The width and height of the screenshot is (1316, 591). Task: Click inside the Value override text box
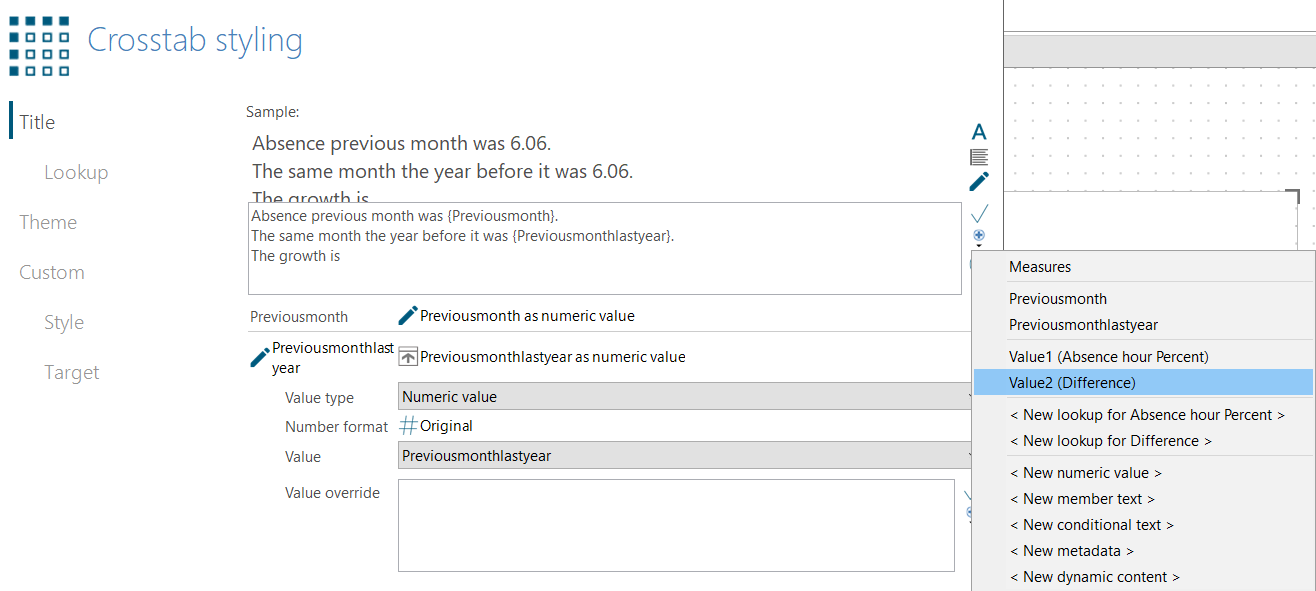click(x=676, y=525)
